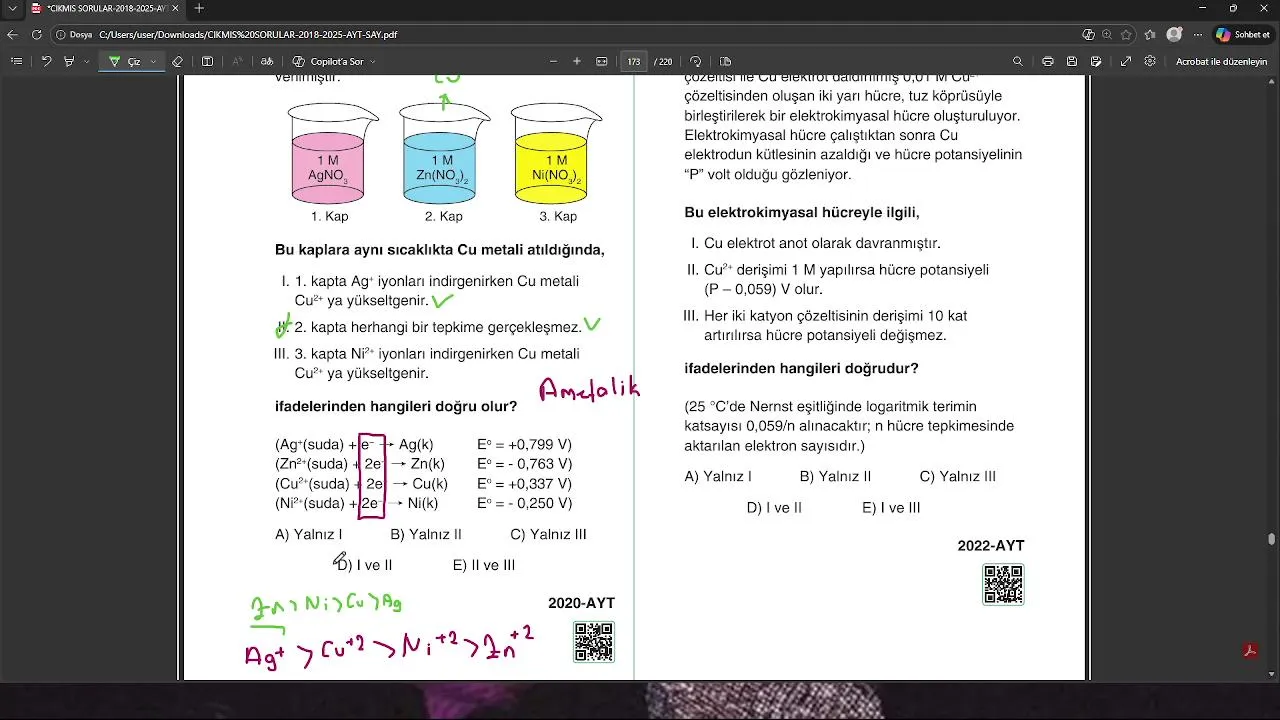1280x720 pixels.
Task: Click the '1. Kap' beaker caption
Action: (x=329, y=216)
